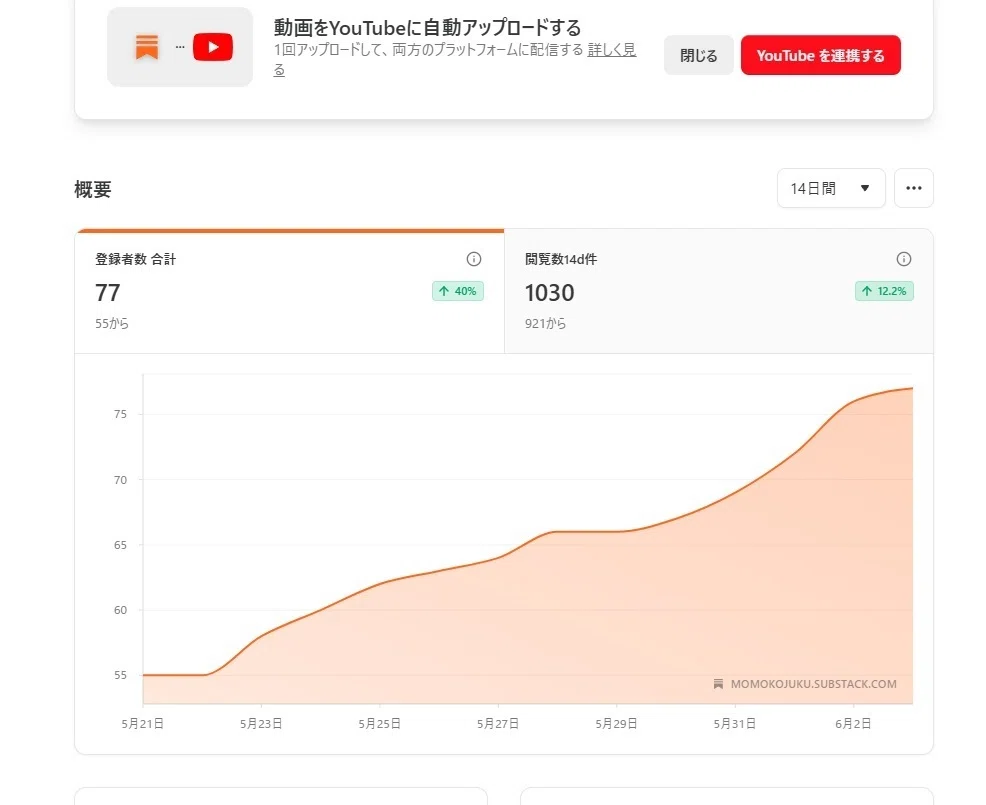Click the 75 y-axis value

tap(120, 414)
